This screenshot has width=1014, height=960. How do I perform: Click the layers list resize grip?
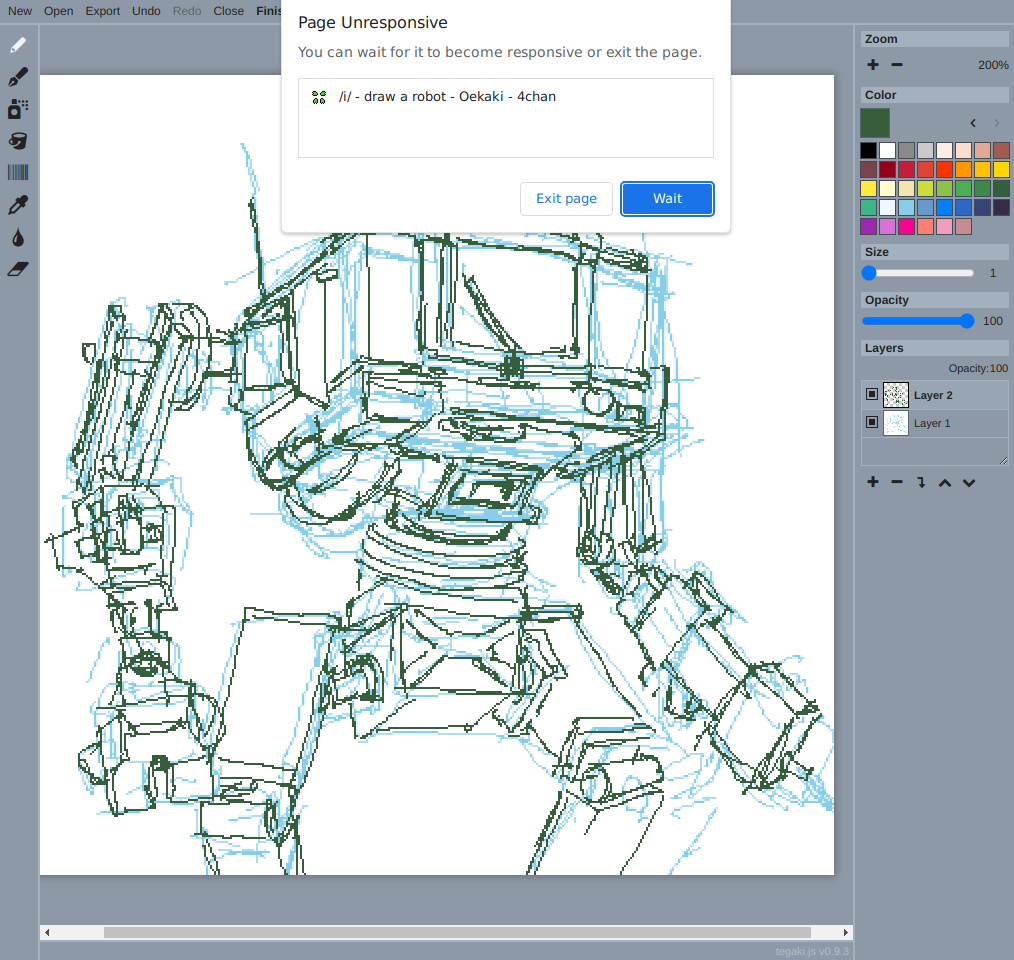click(x=1003, y=460)
